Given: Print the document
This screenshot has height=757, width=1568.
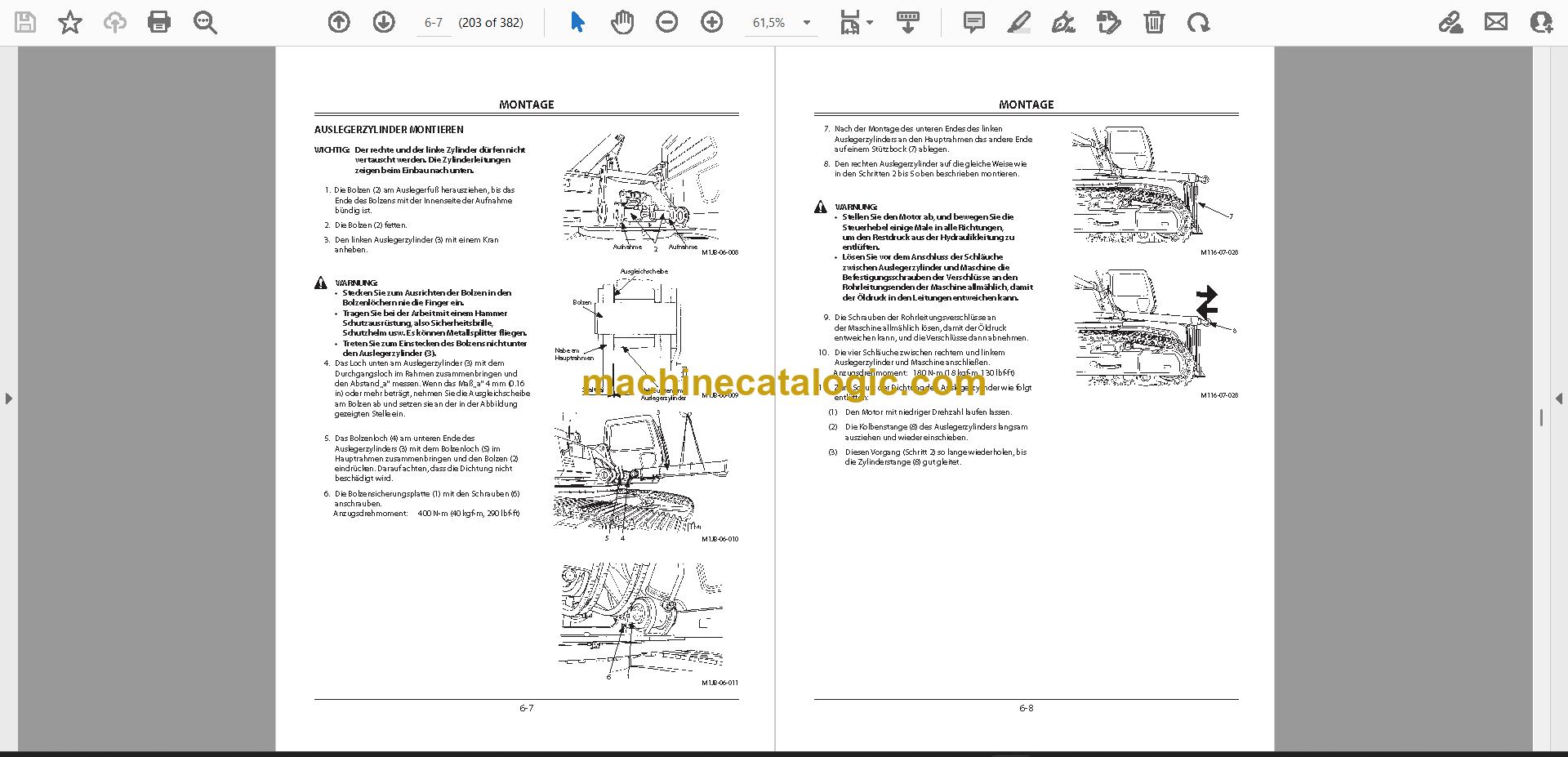Looking at the screenshot, I should click(x=159, y=22).
